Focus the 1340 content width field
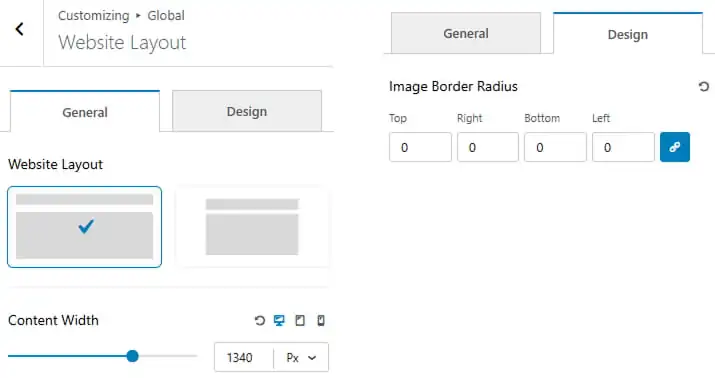The height and width of the screenshot is (378, 715). (244, 357)
